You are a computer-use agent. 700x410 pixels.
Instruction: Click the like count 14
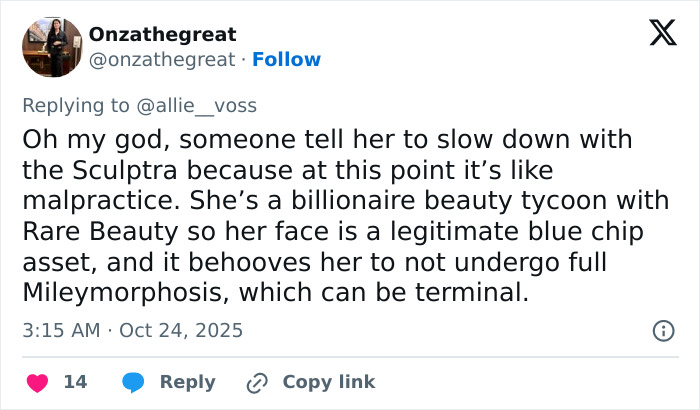[75, 382]
